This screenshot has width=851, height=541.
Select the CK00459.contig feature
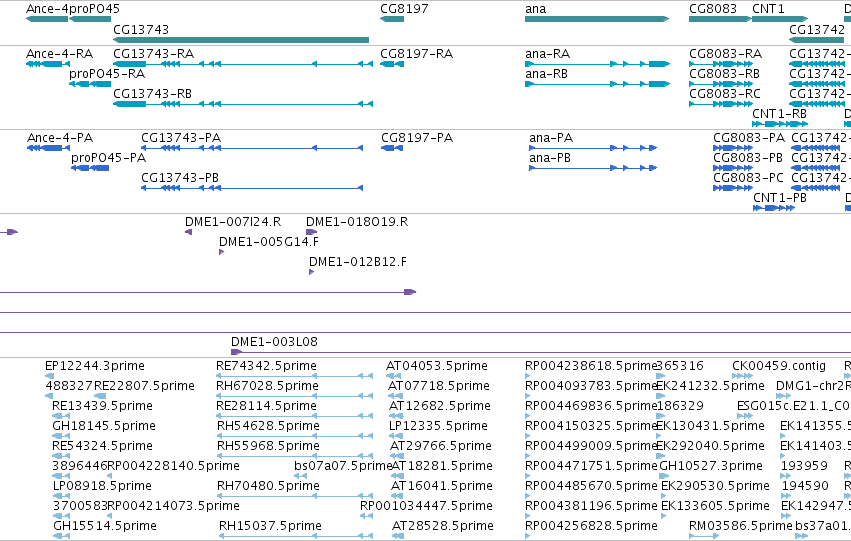[x=742, y=376]
